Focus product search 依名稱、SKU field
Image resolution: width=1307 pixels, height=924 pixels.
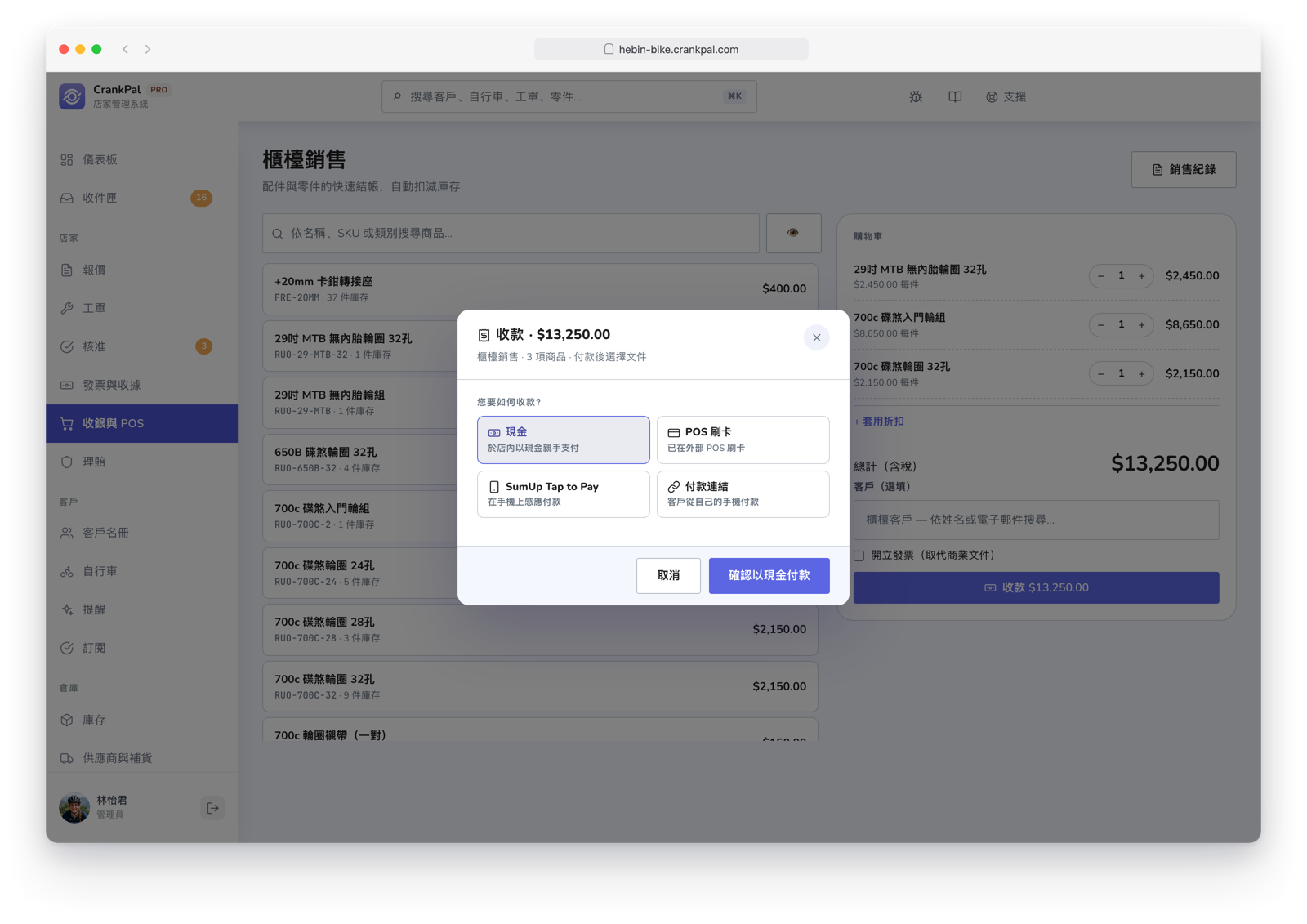[511, 234]
